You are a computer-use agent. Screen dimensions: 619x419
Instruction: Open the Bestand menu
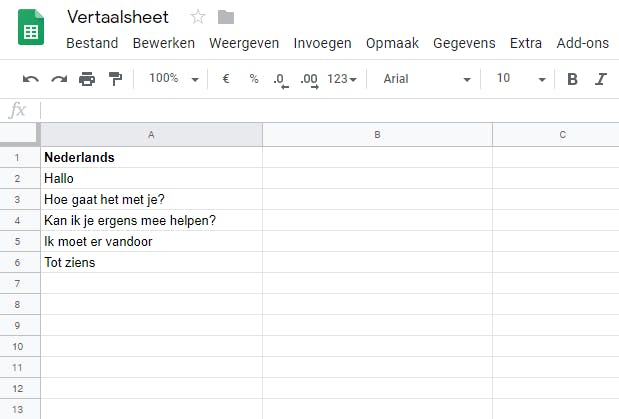92,43
